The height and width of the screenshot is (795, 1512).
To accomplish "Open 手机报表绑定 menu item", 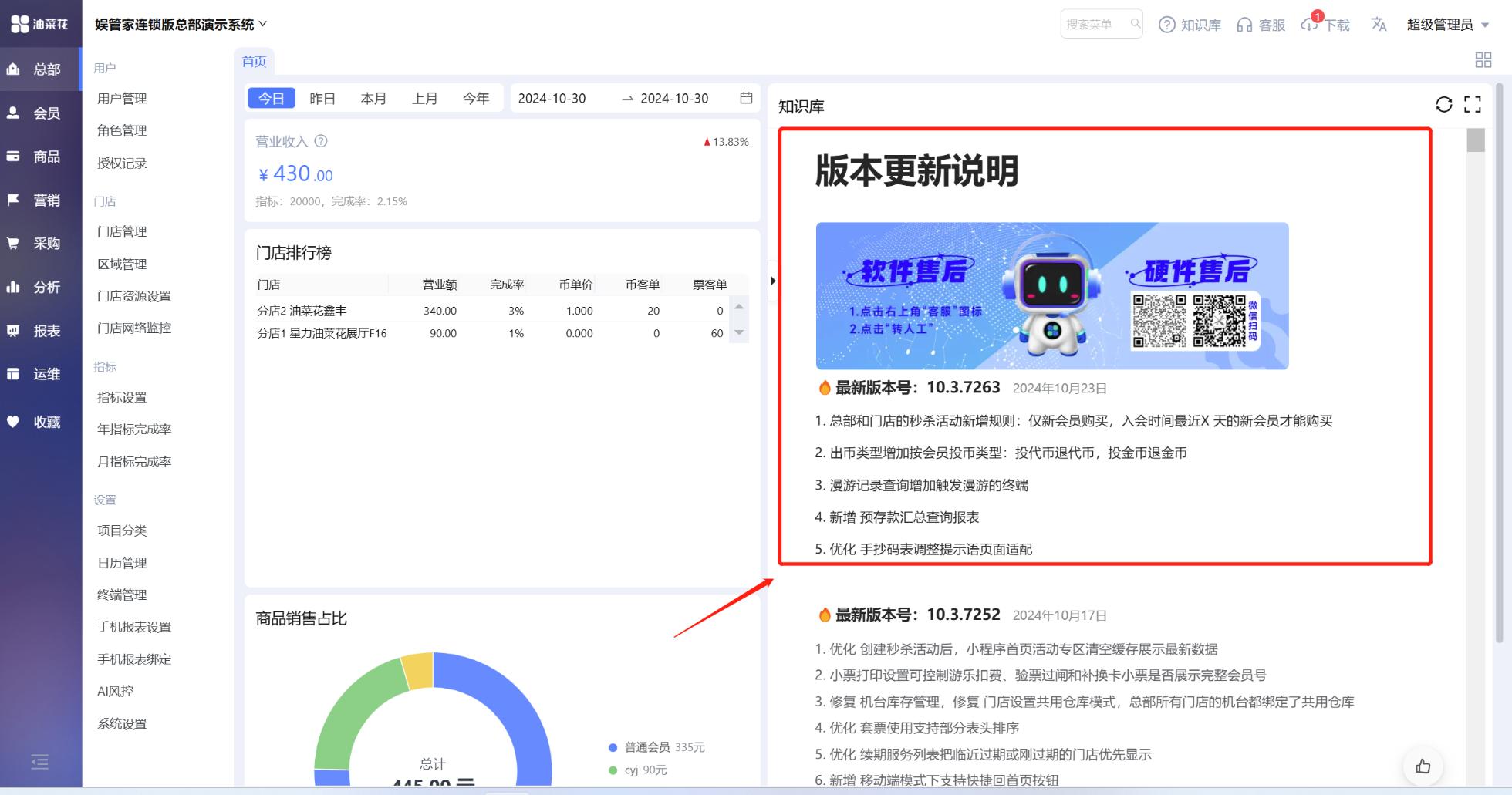I will [x=134, y=659].
